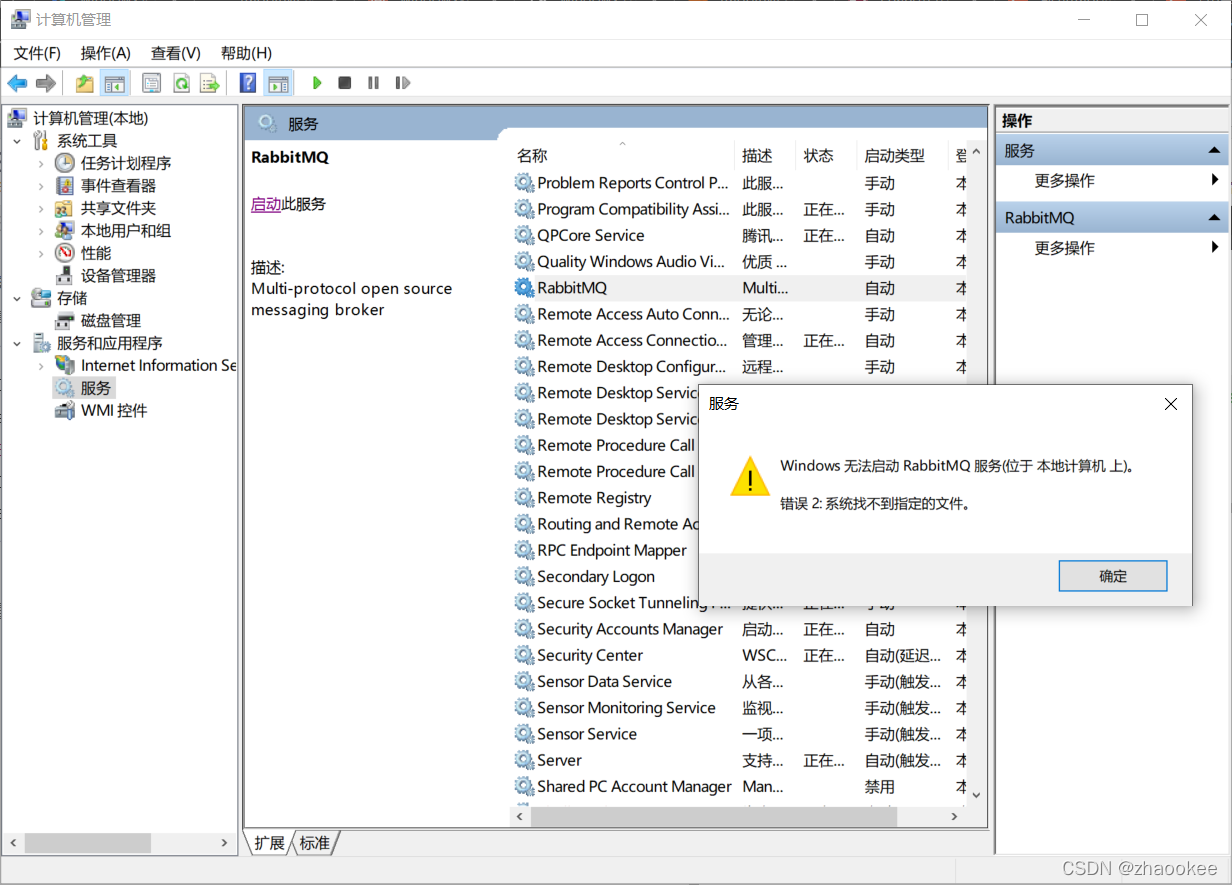1232x885 pixels.
Task: Expand the 任务计划程序 tree node
Action: (41, 163)
